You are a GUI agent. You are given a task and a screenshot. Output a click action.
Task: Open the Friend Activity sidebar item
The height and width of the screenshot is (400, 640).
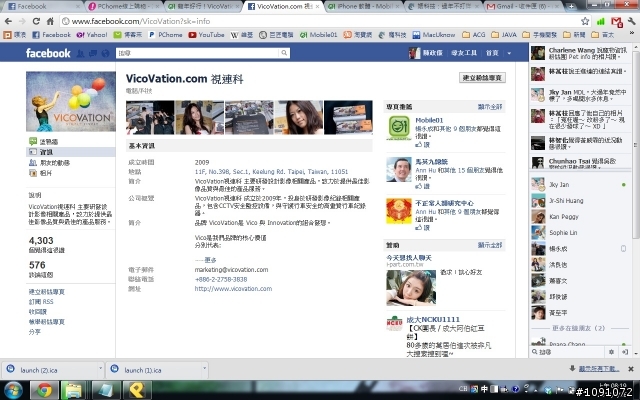(49, 162)
